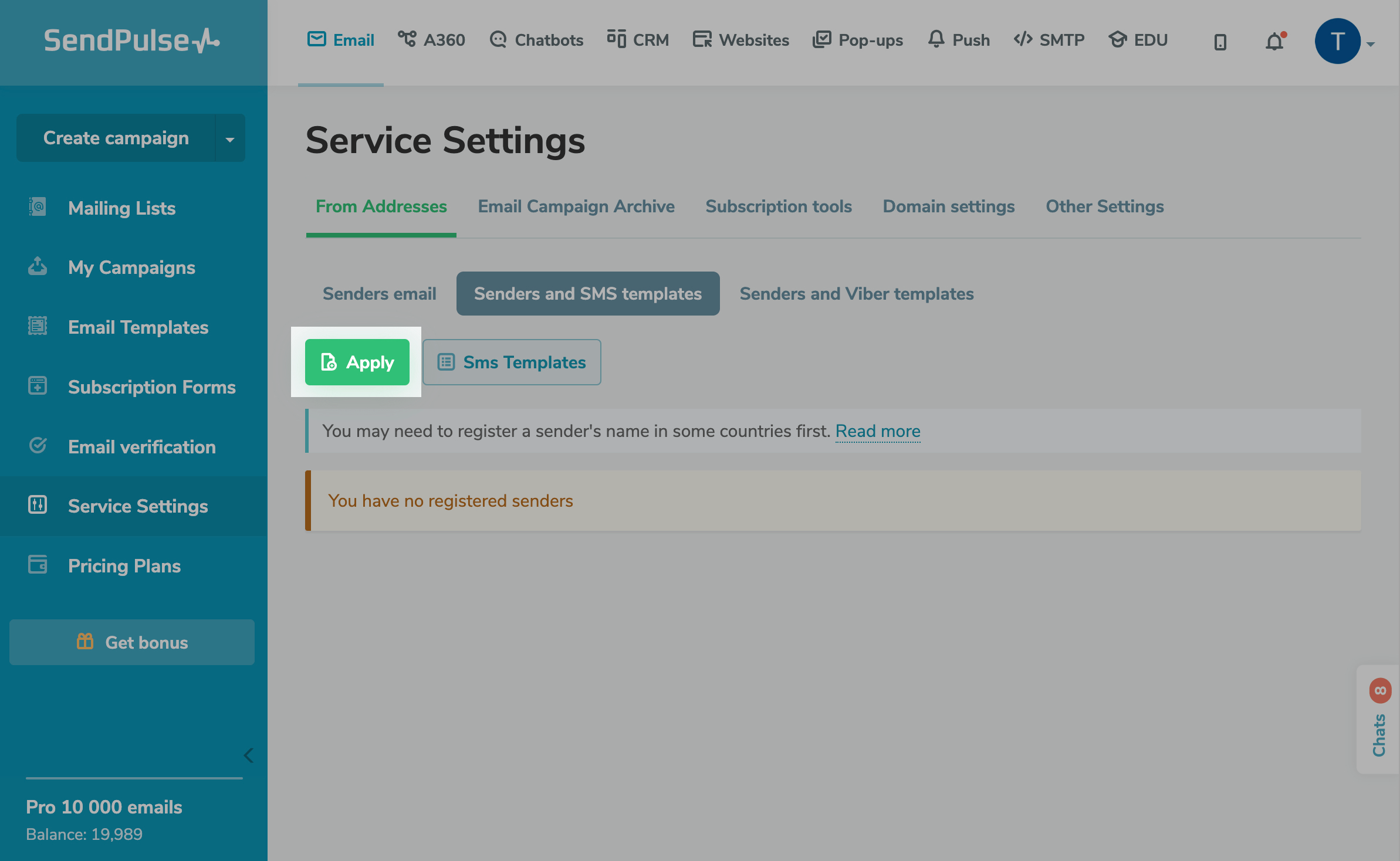Expand the account menu arrow

[1371, 44]
